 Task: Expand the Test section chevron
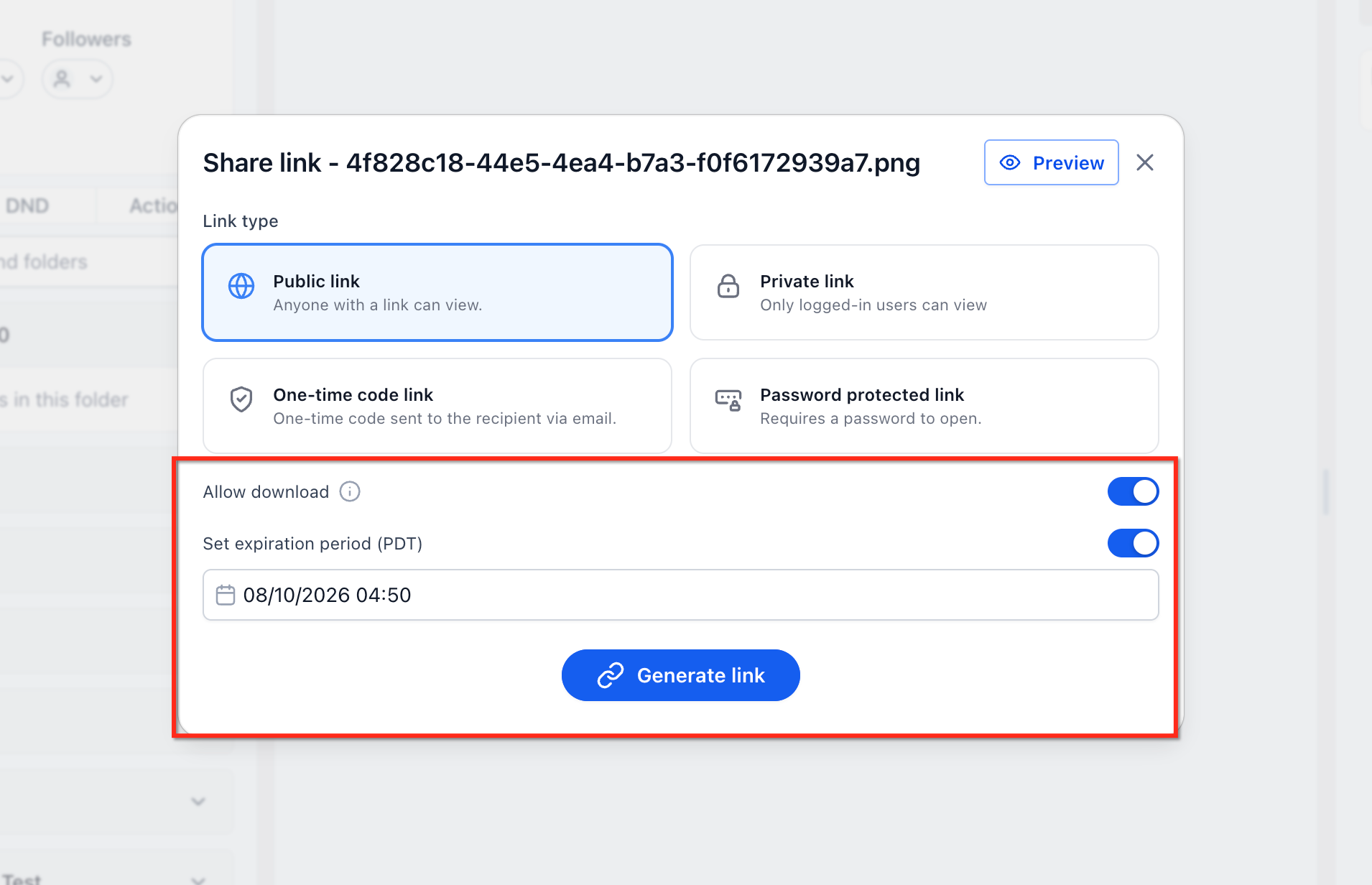[198, 879]
